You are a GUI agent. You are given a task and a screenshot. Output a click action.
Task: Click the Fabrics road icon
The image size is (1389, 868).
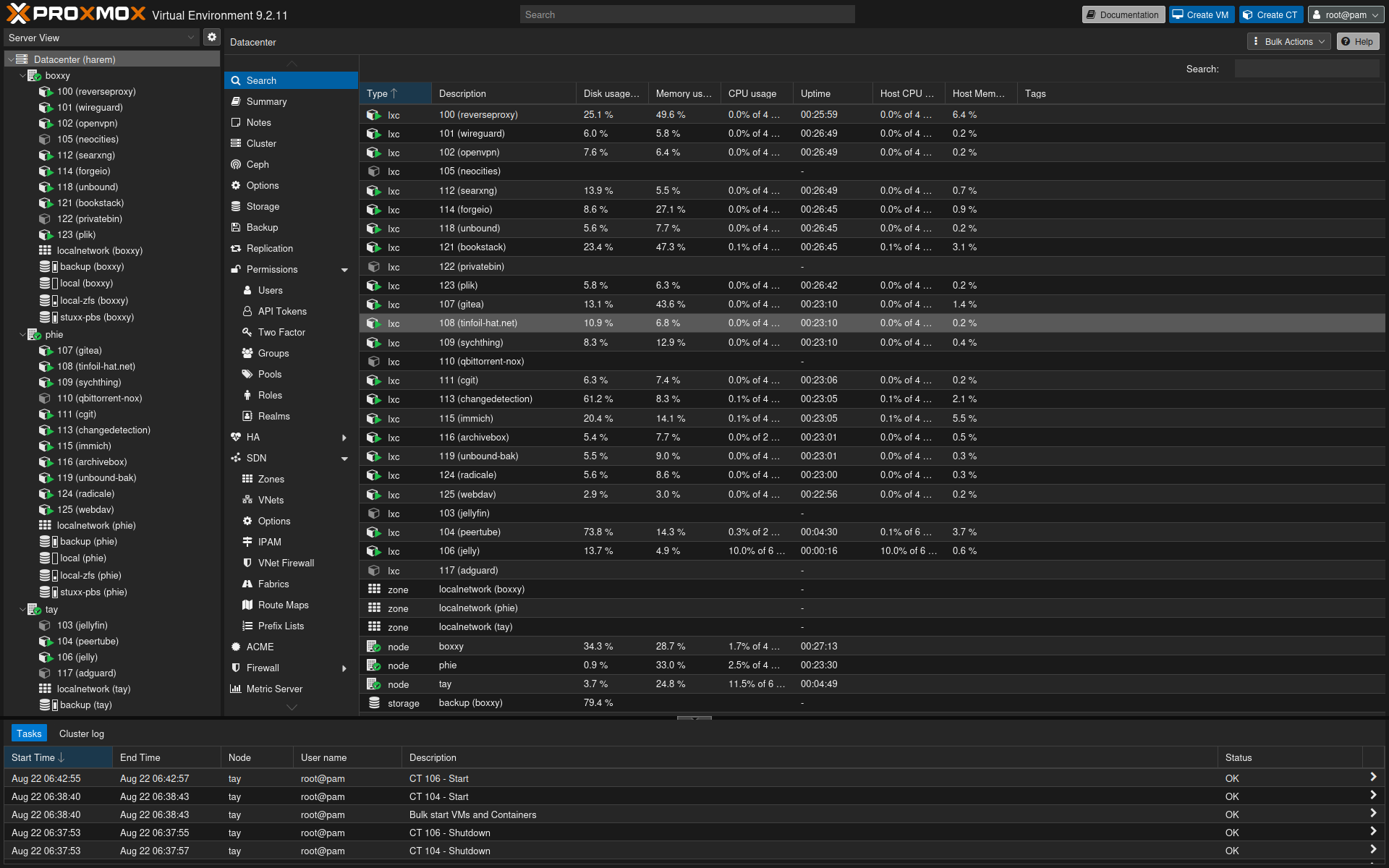pyautogui.click(x=247, y=584)
